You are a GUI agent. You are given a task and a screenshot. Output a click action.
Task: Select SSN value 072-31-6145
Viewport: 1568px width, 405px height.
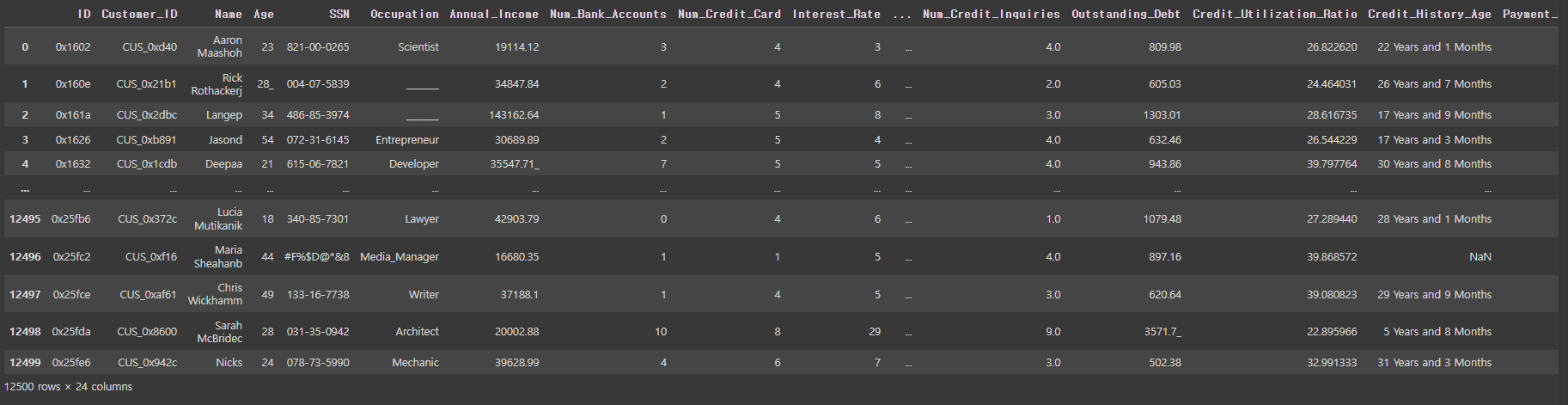tap(318, 140)
